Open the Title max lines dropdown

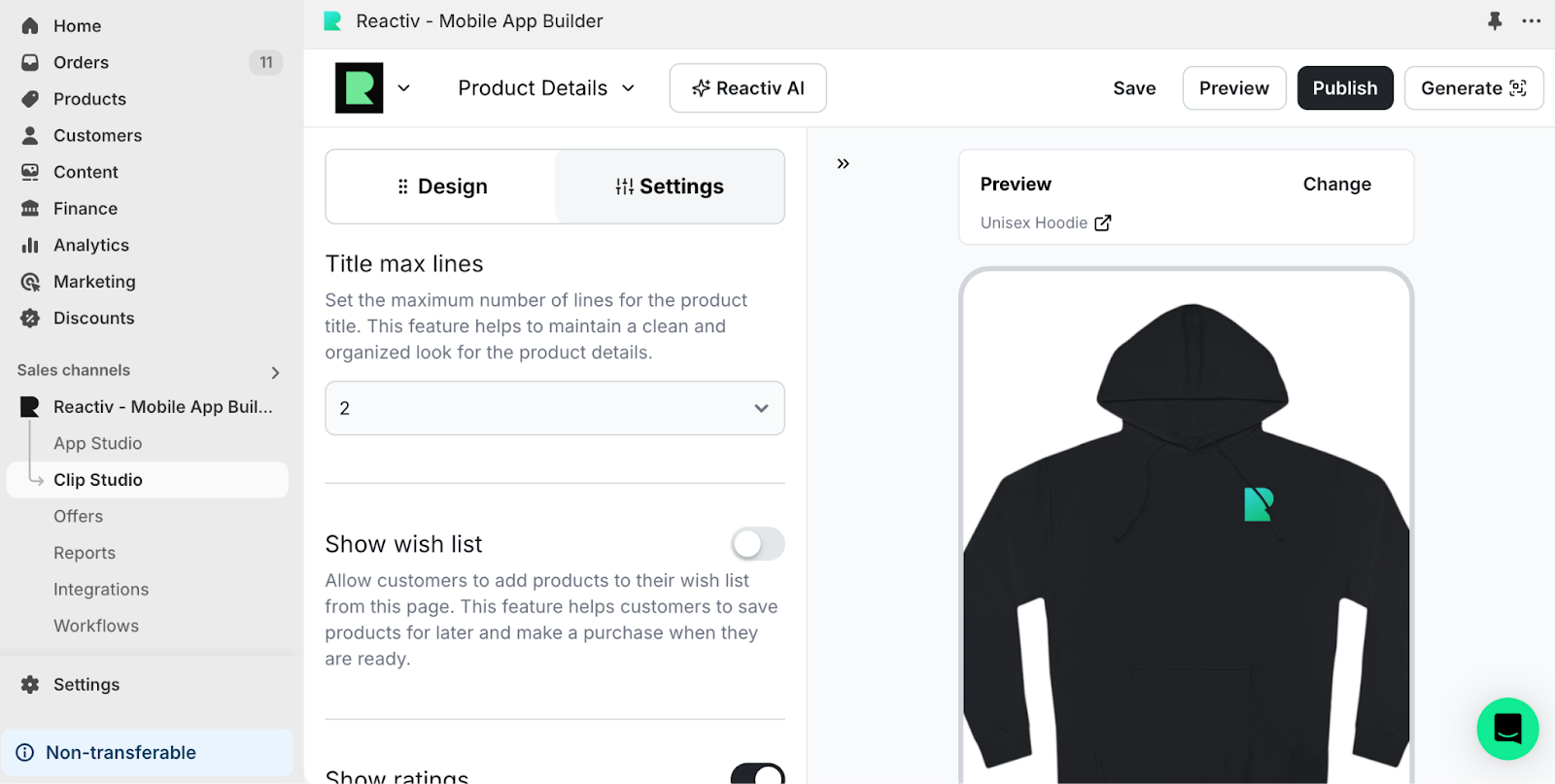coord(554,408)
